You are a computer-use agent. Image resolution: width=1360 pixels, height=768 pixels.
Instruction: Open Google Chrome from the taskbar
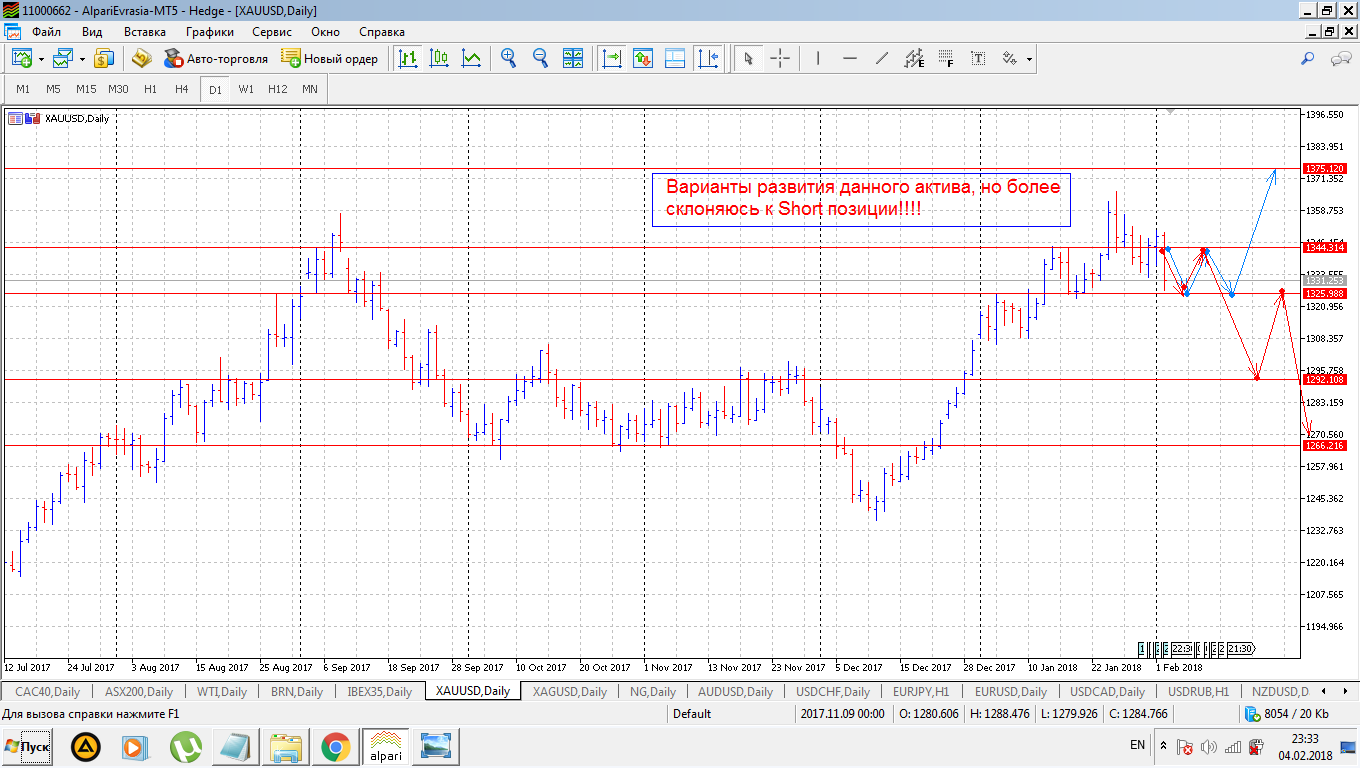(x=335, y=746)
